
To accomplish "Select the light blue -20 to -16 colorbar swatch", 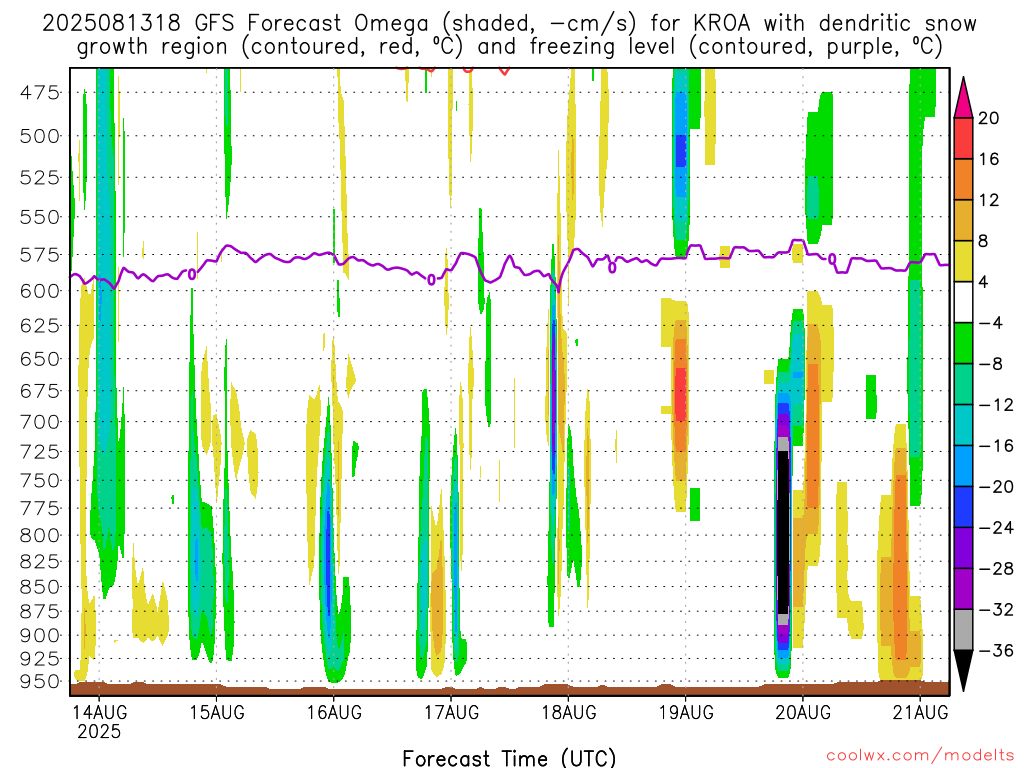I will click(963, 466).
